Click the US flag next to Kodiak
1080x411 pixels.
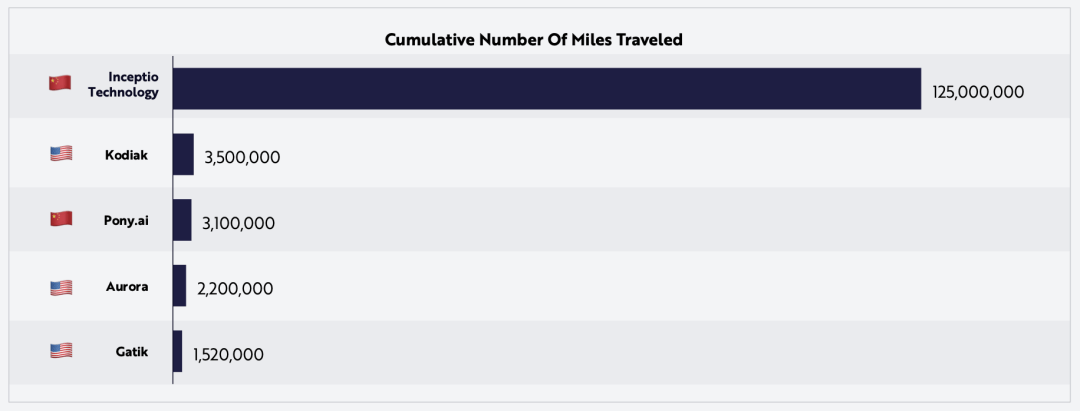pyautogui.click(x=61, y=154)
